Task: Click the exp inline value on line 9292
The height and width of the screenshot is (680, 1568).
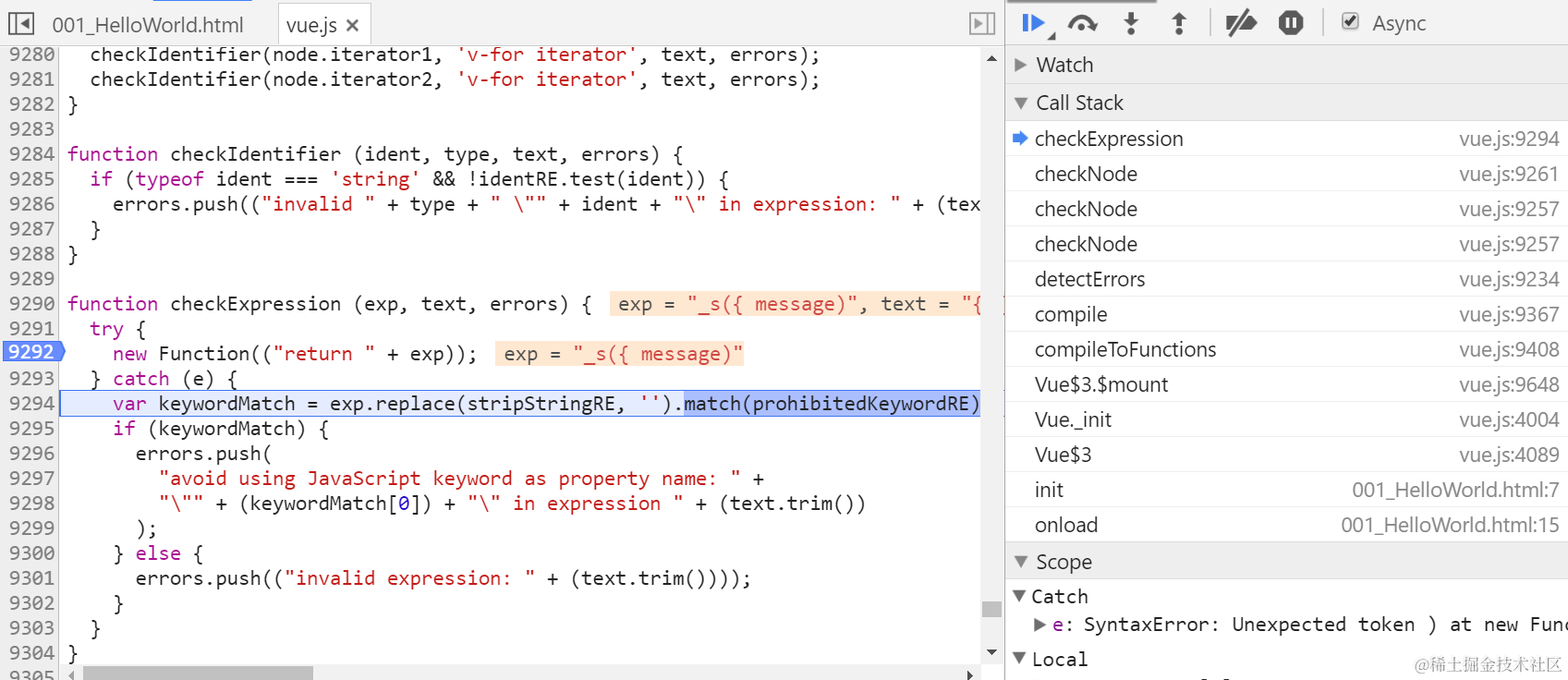Action: (x=619, y=354)
